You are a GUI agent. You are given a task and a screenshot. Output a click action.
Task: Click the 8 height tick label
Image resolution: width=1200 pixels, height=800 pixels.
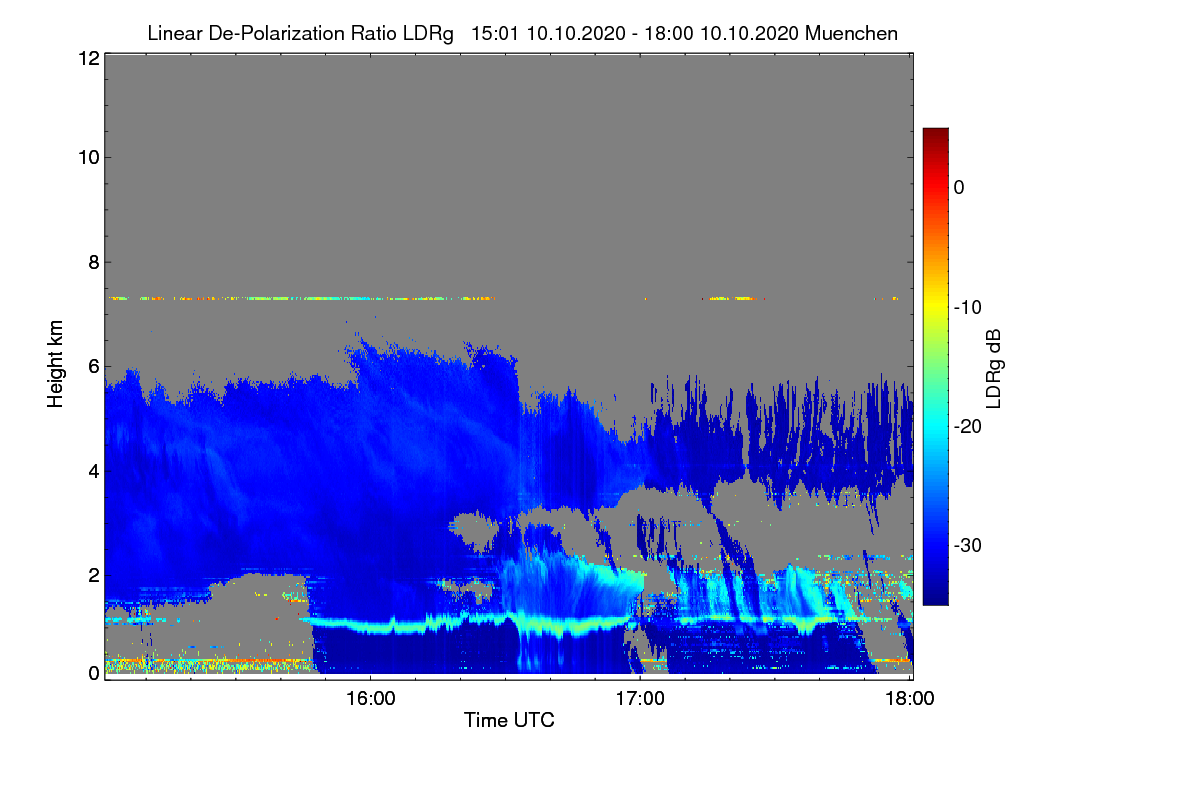[x=93, y=262]
